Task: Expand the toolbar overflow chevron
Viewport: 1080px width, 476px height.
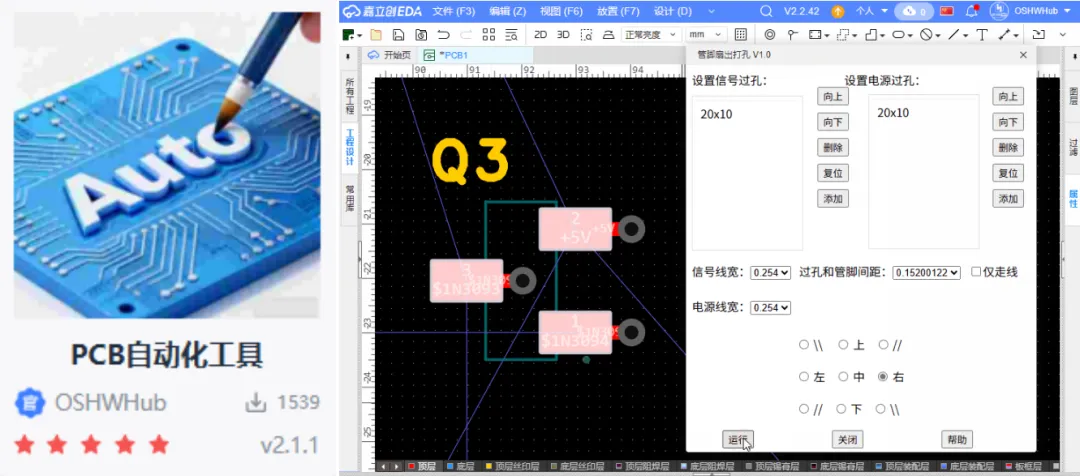Action: coord(1063,35)
